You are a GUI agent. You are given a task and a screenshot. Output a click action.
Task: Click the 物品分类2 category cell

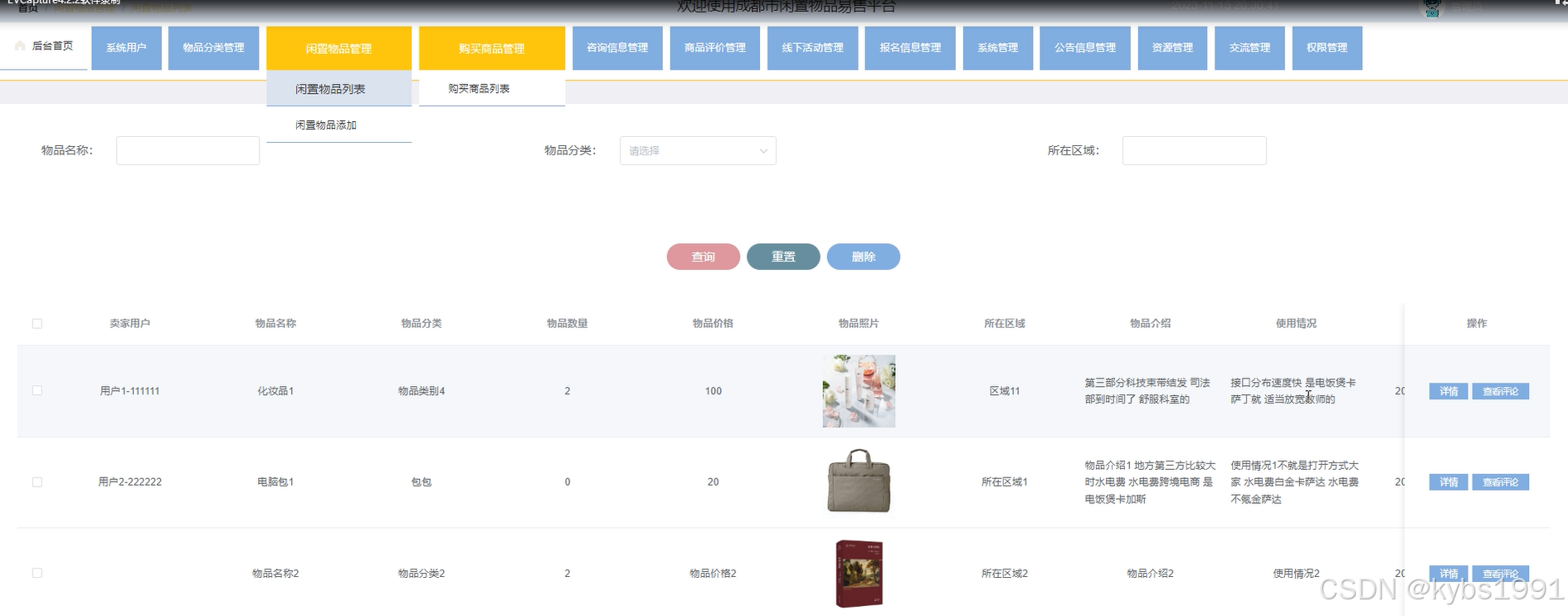(421, 573)
